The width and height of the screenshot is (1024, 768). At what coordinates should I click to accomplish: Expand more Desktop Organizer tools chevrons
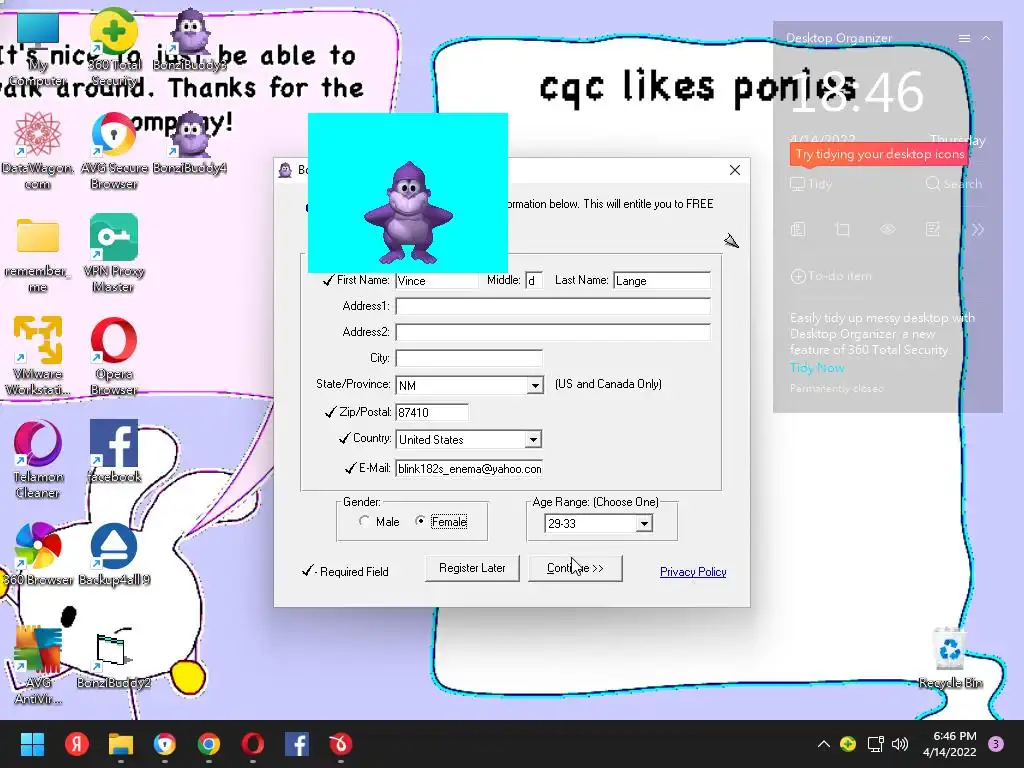[x=978, y=229]
